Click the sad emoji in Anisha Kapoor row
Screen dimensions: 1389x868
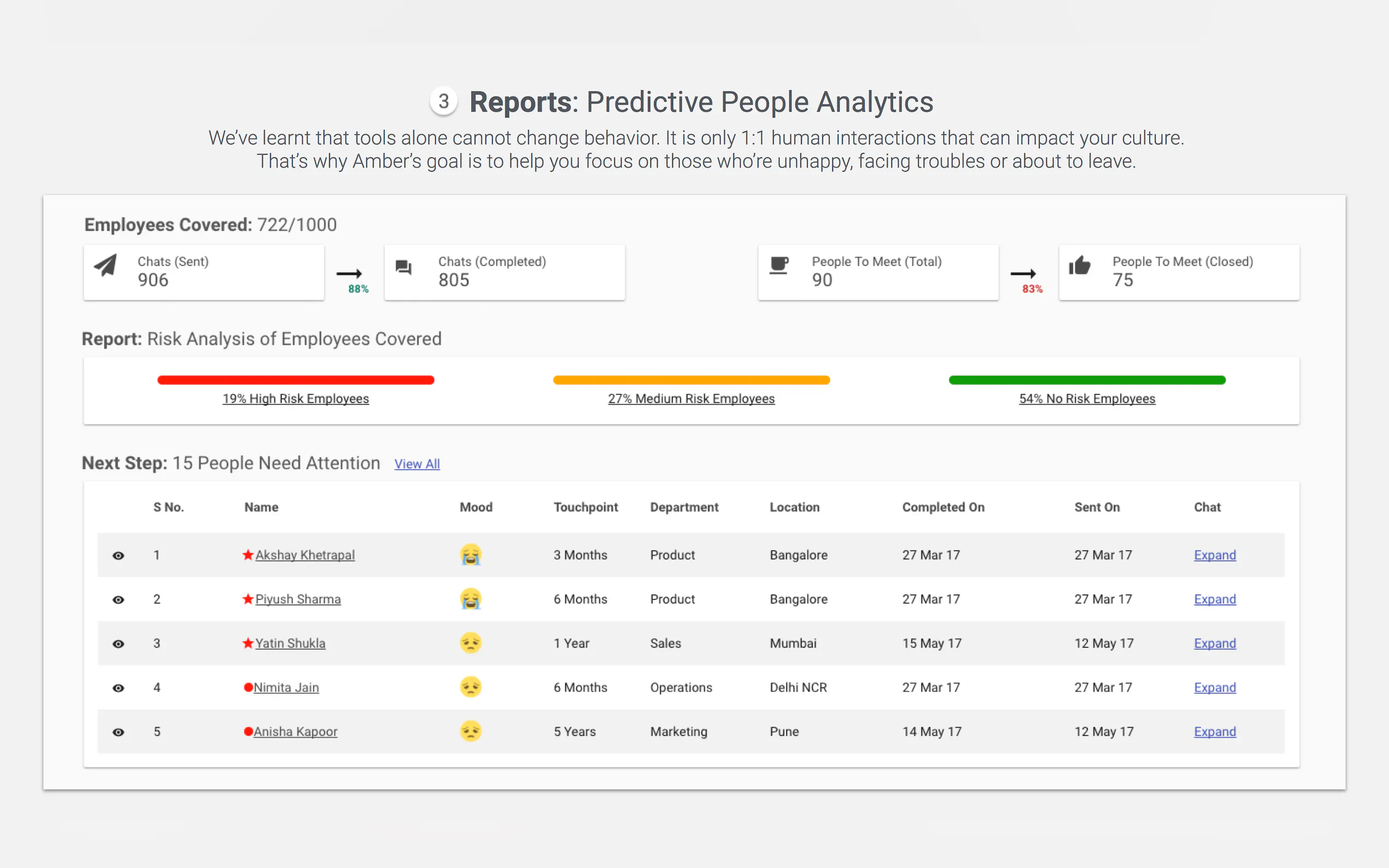coord(470,731)
